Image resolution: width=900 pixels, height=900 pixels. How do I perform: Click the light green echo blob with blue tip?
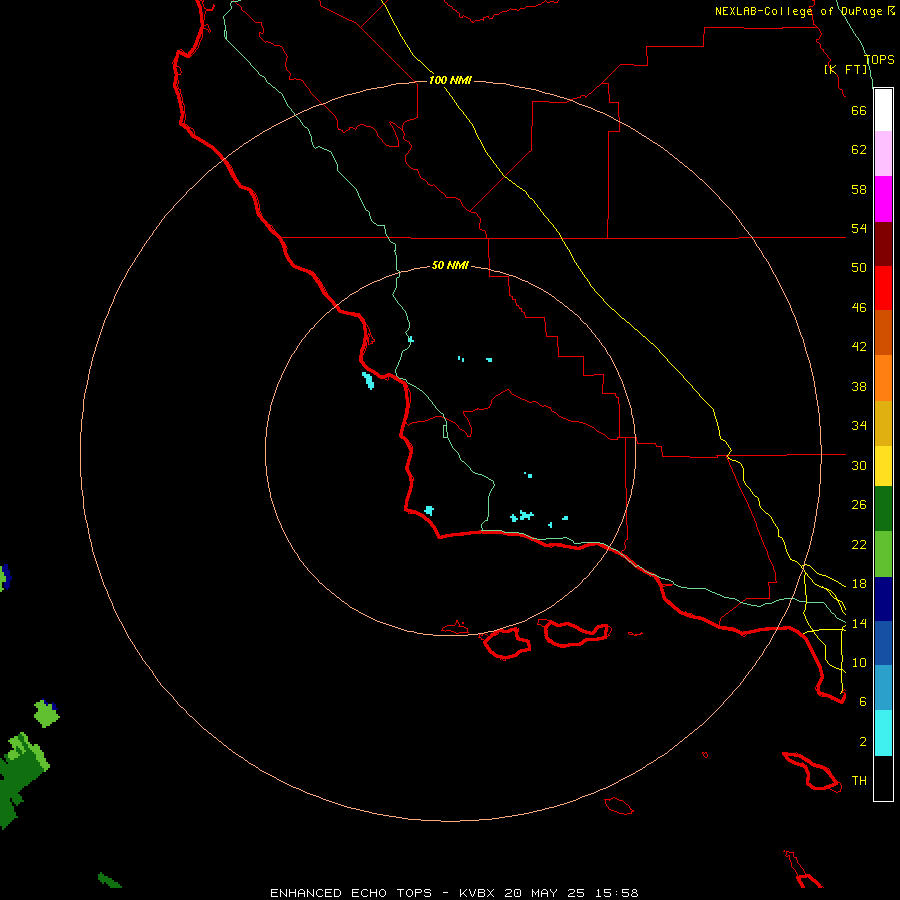[x=46, y=713]
